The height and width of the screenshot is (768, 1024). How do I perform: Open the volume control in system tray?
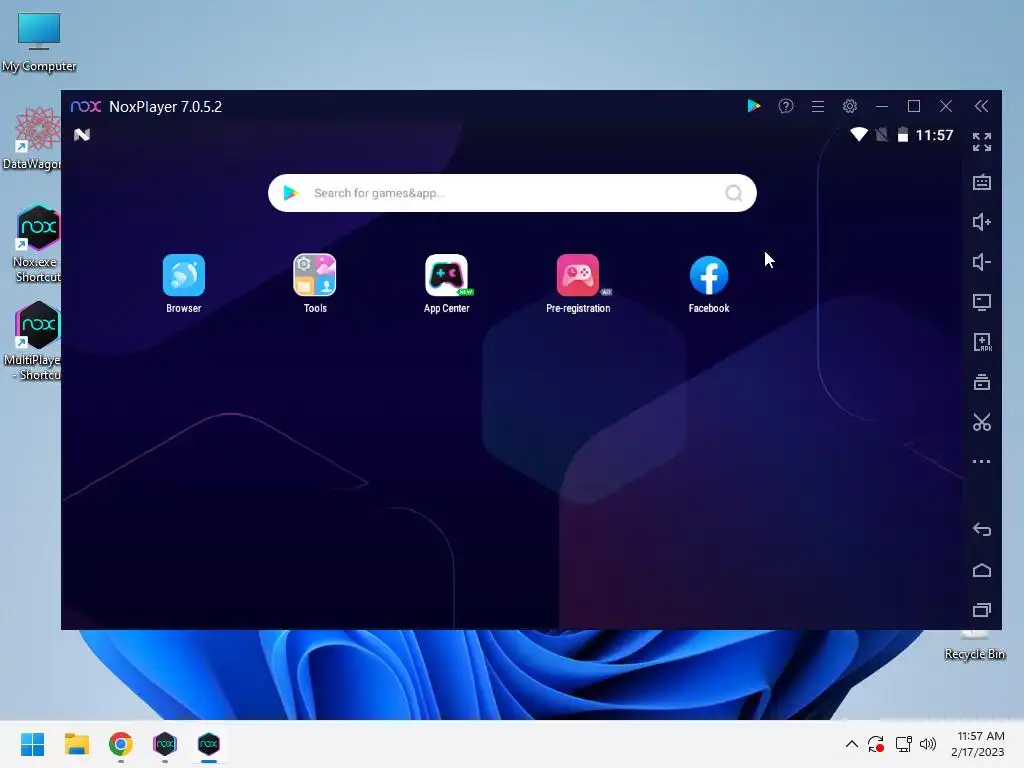[927, 744]
